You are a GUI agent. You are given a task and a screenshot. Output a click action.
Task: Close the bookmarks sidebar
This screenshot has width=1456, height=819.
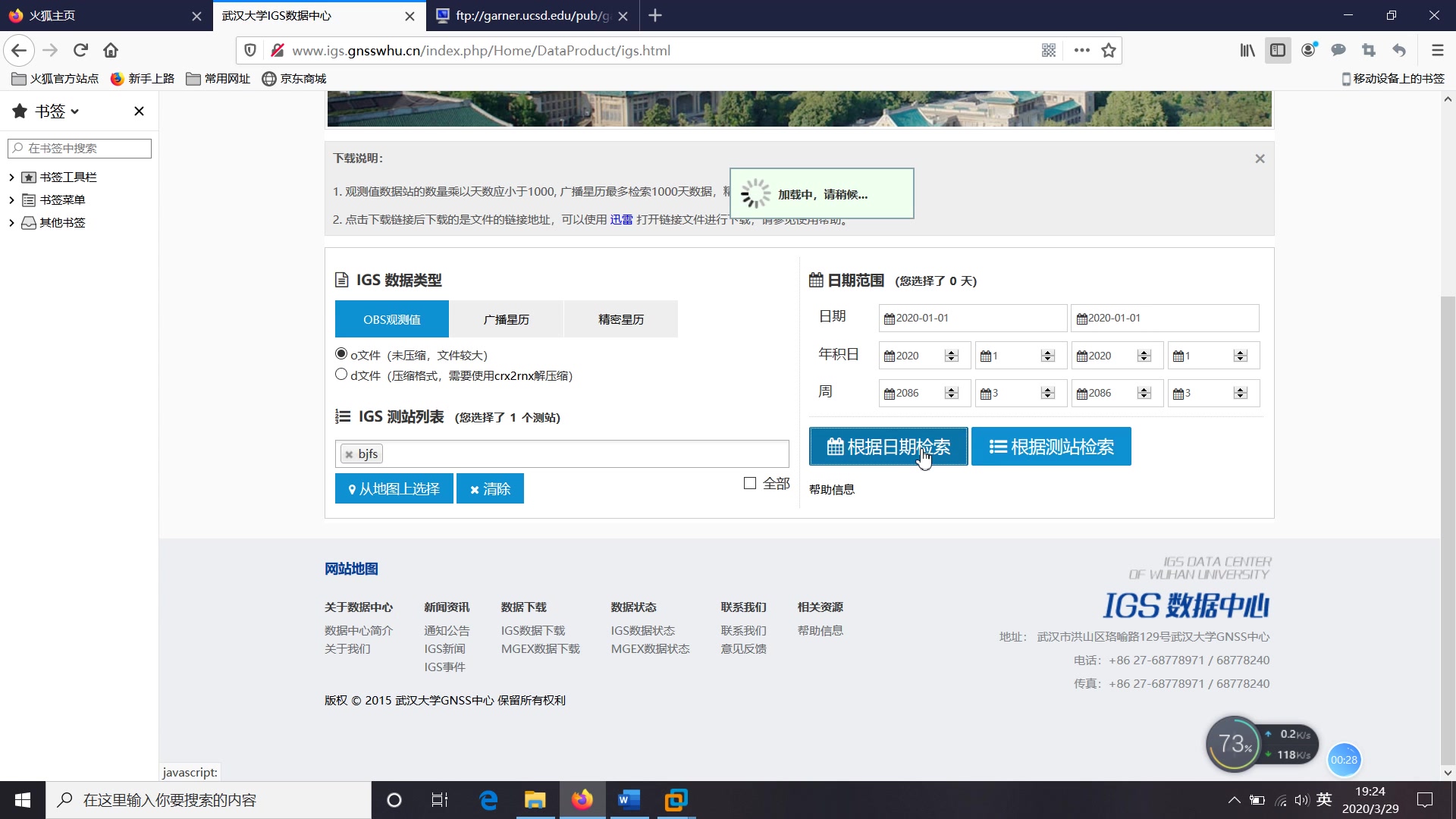(139, 111)
